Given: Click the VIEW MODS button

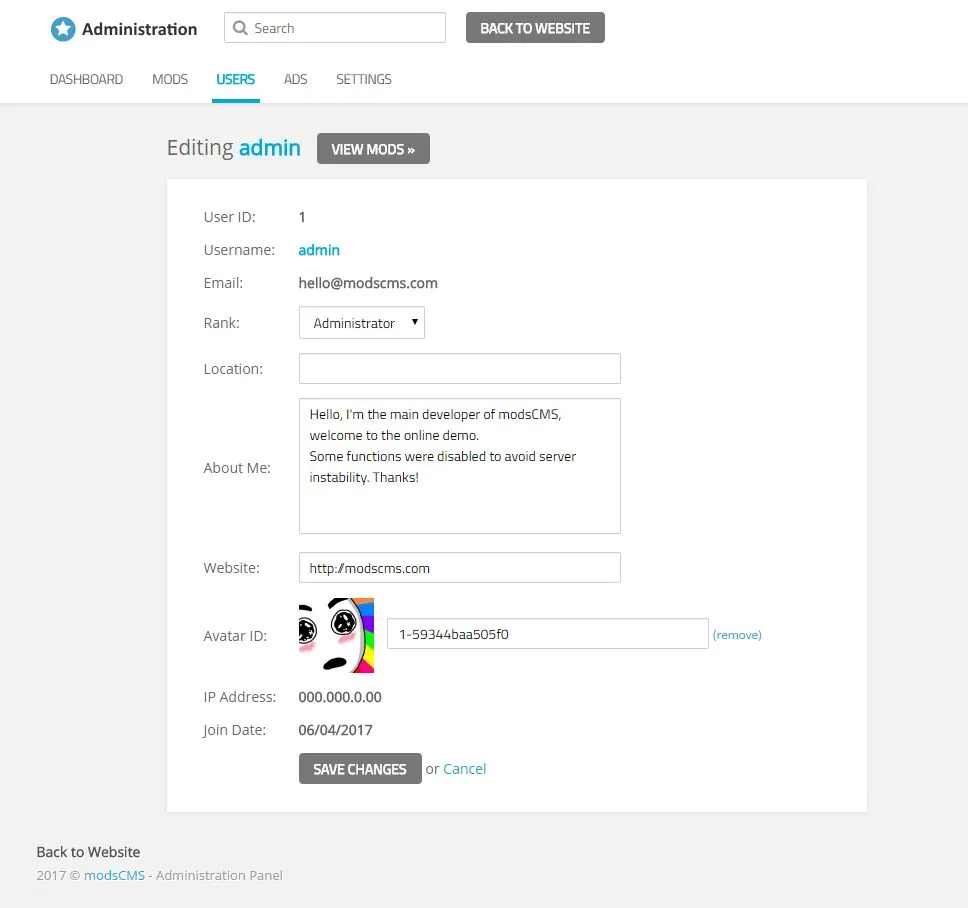Looking at the screenshot, I should point(373,149).
